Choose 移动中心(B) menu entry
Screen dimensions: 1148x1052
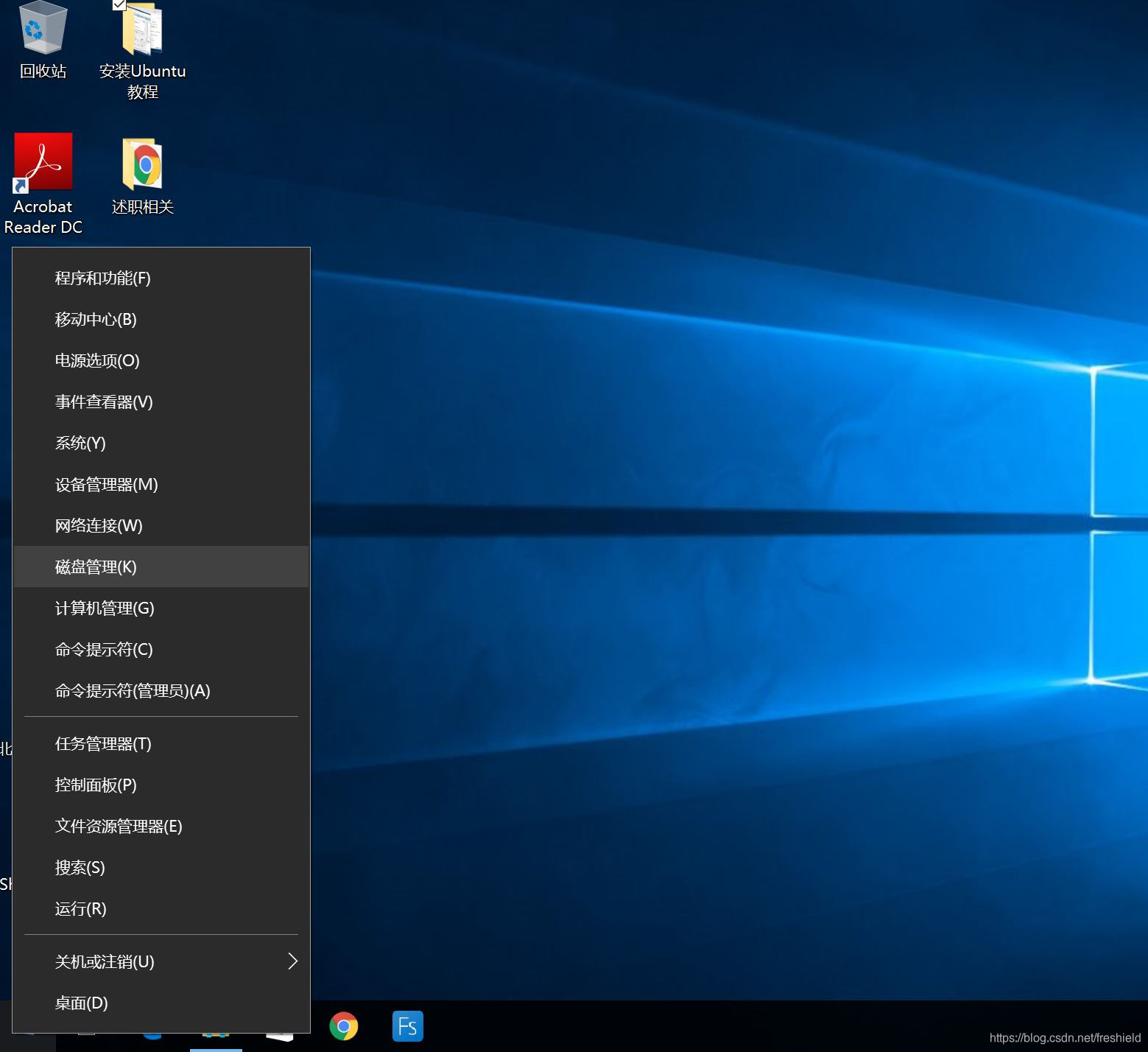161,319
